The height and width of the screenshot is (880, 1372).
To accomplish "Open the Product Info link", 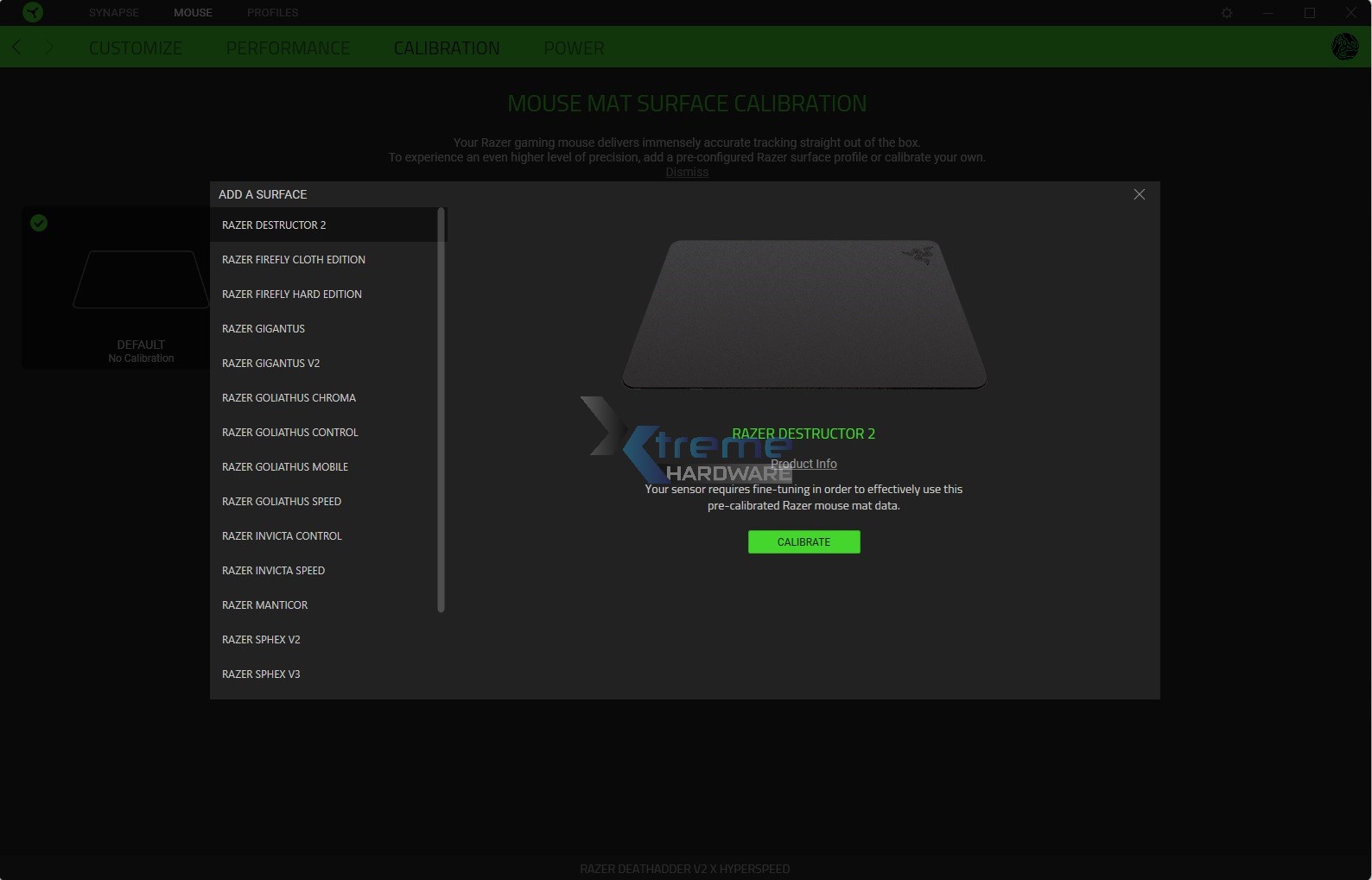I will [x=804, y=464].
